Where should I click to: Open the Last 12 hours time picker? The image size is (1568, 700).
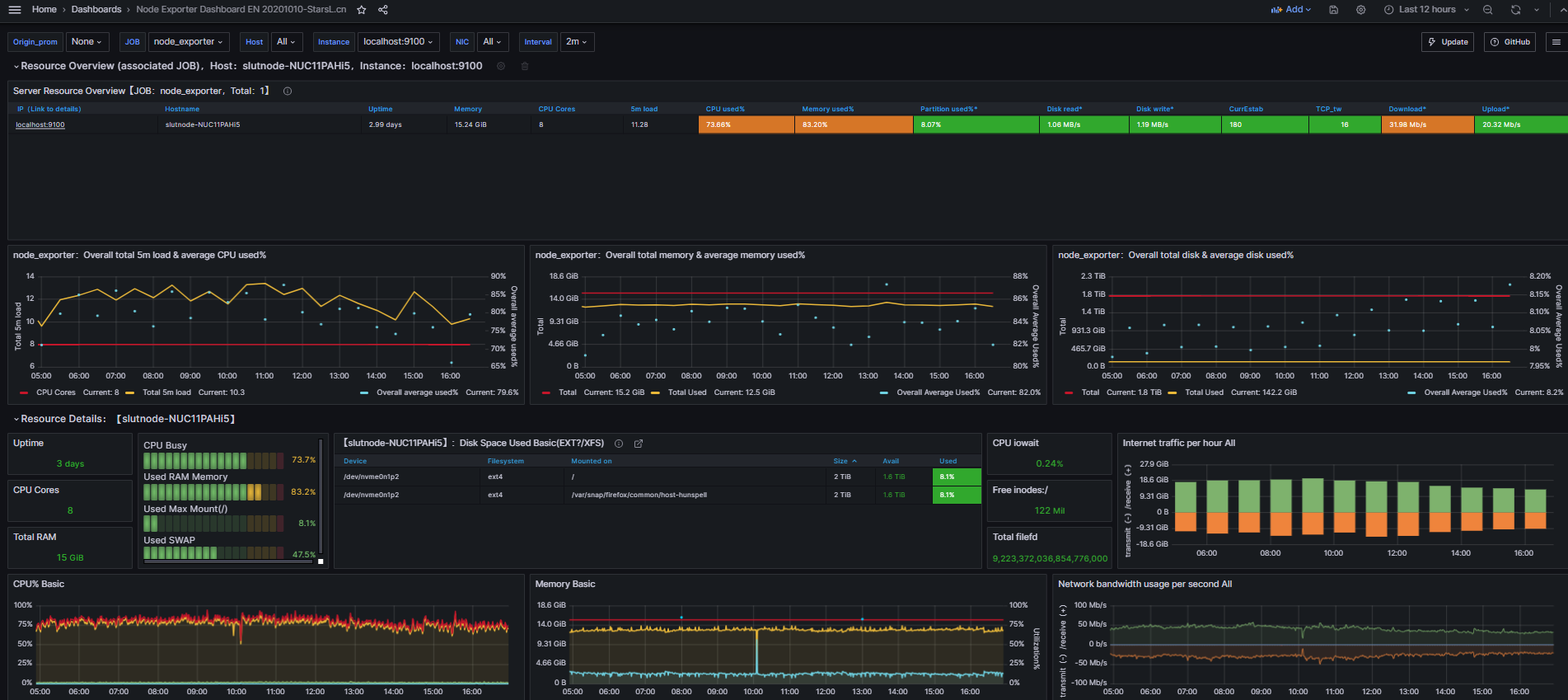click(1426, 10)
